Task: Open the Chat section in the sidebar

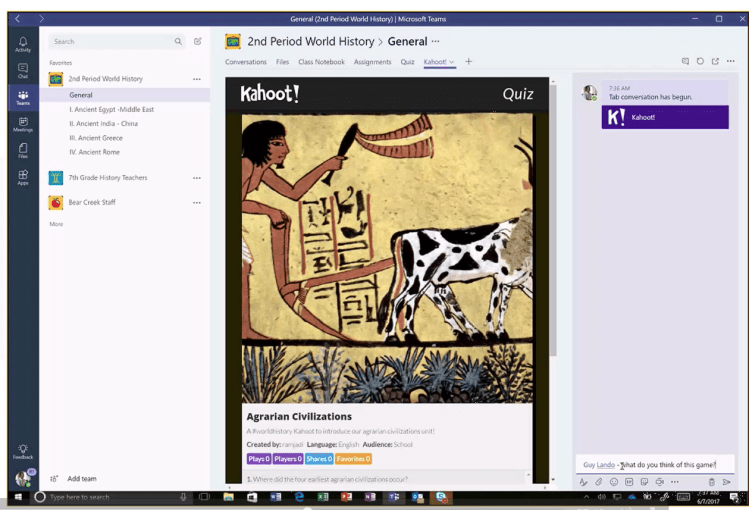Action: click(x=23, y=71)
